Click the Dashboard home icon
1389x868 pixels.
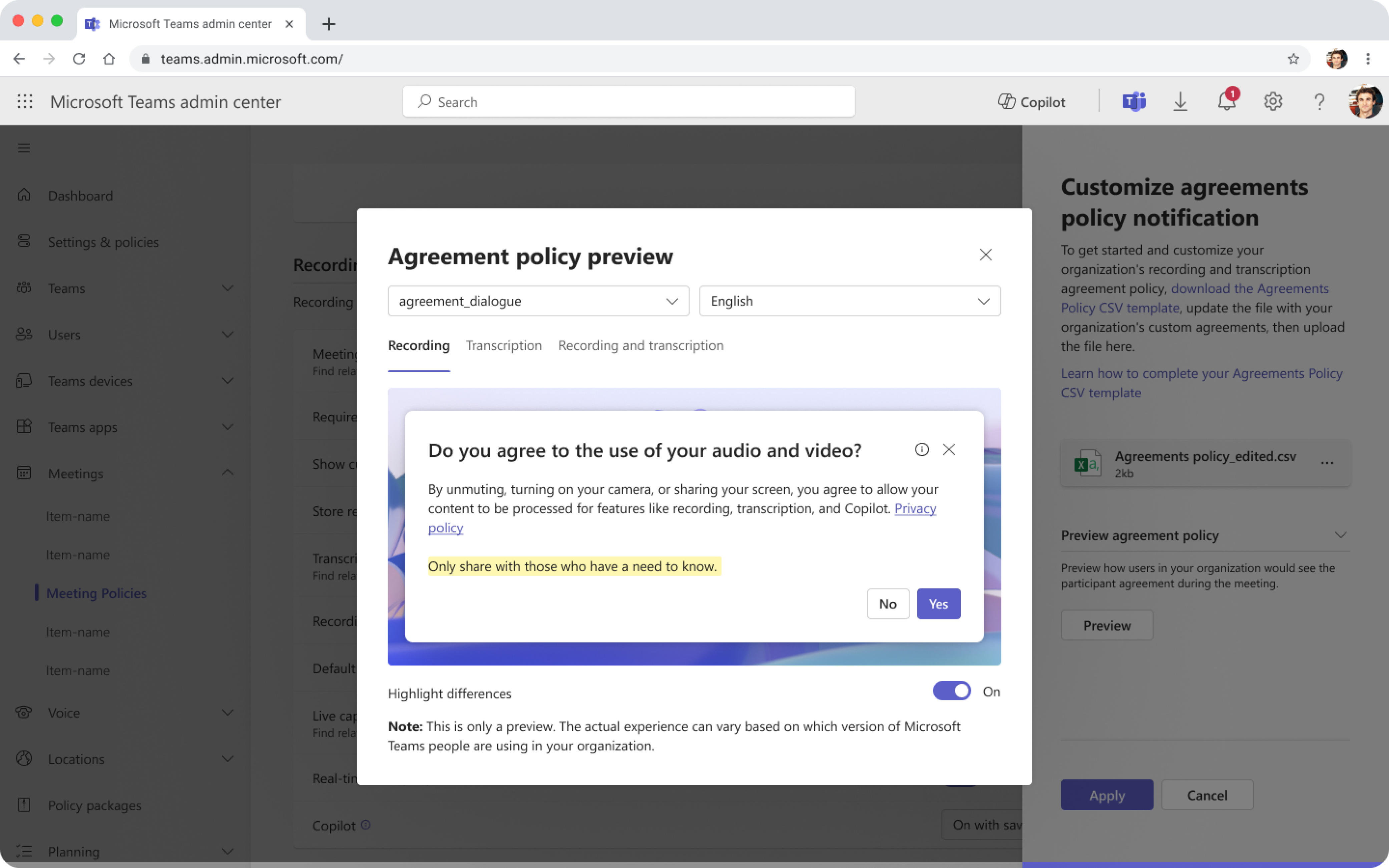click(x=24, y=195)
